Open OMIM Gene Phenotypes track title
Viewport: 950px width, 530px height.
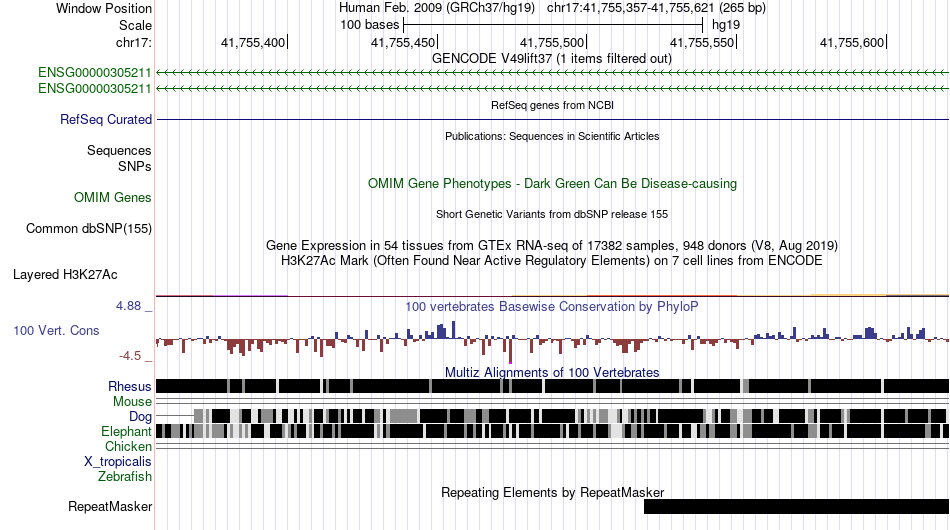(x=552, y=184)
